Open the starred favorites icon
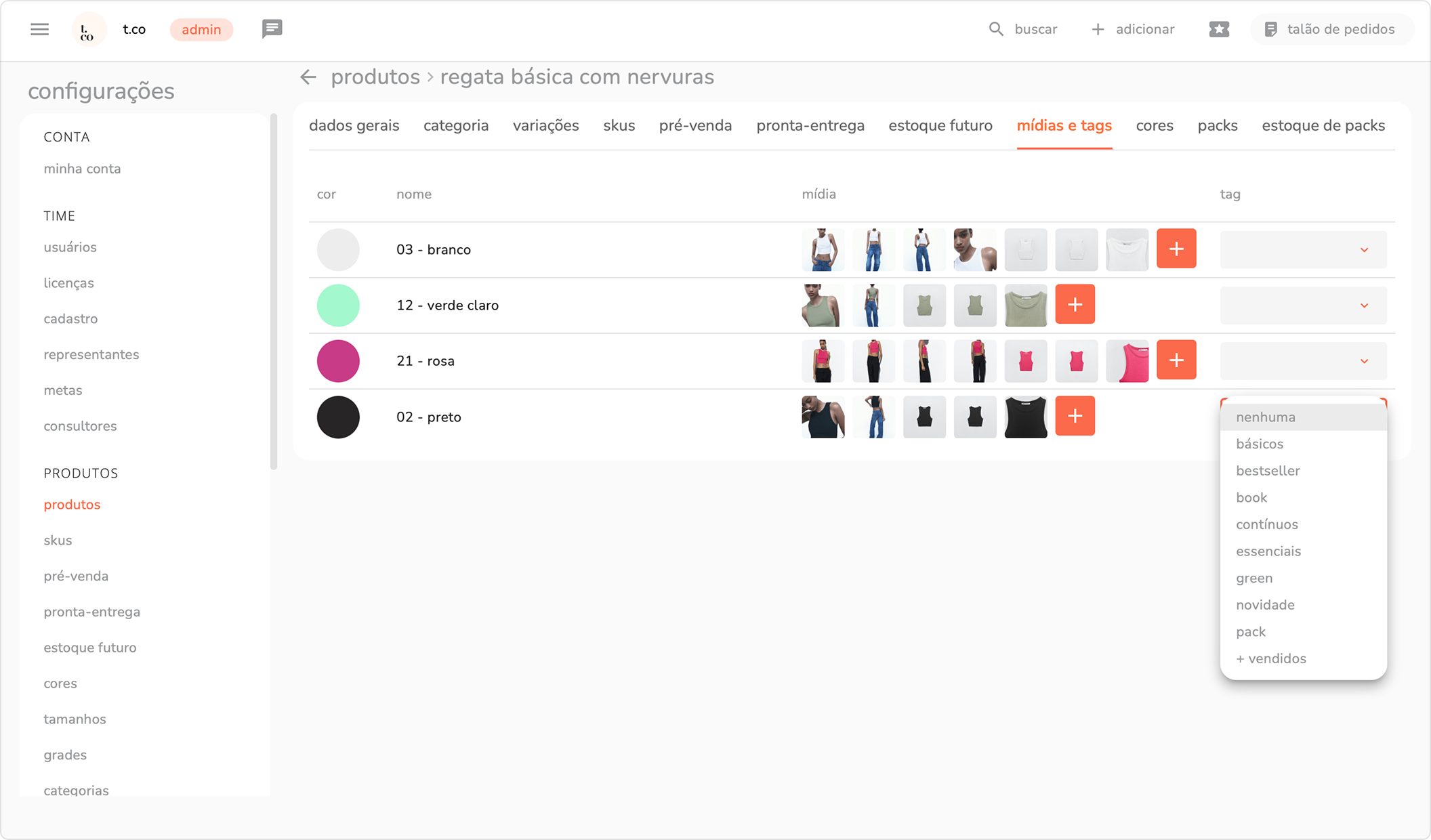Viewport: 1431px width, 840px height. tap(1218, 29)
